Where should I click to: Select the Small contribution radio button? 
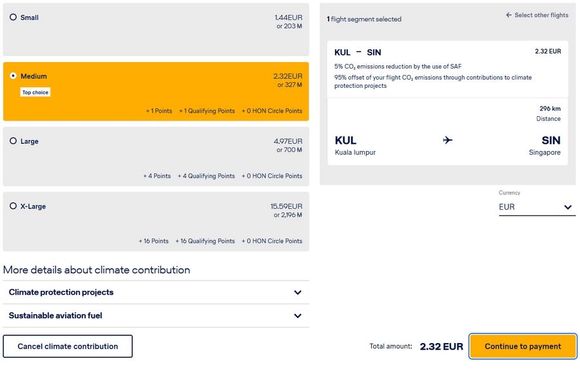tap(13, 17)
